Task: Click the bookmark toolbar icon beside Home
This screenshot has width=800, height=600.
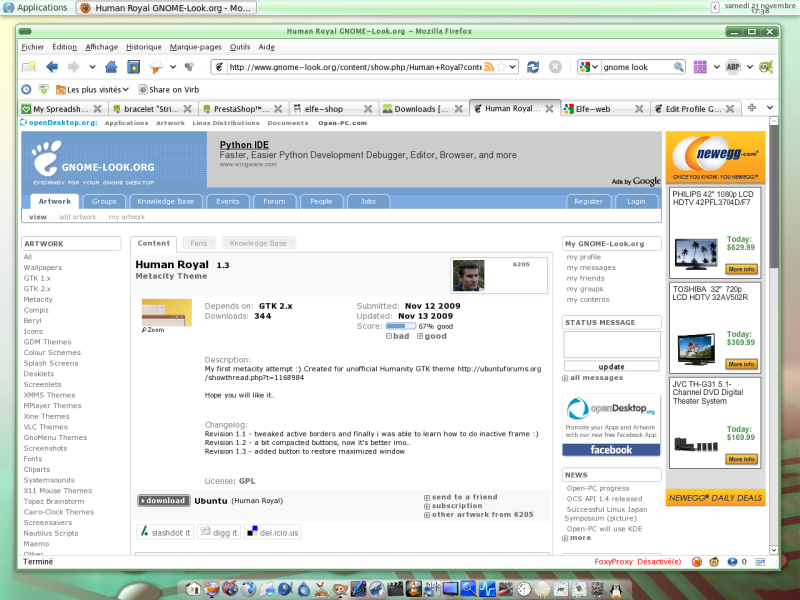Action: coord(134,67)
